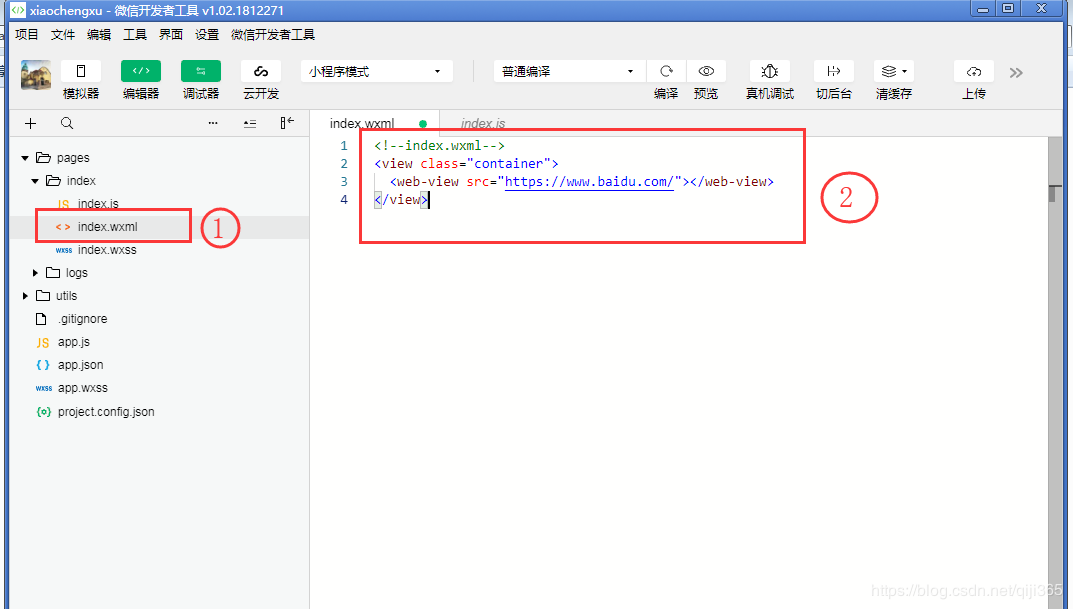Toggle the debugger (调试器) panel

pos(201,71)
